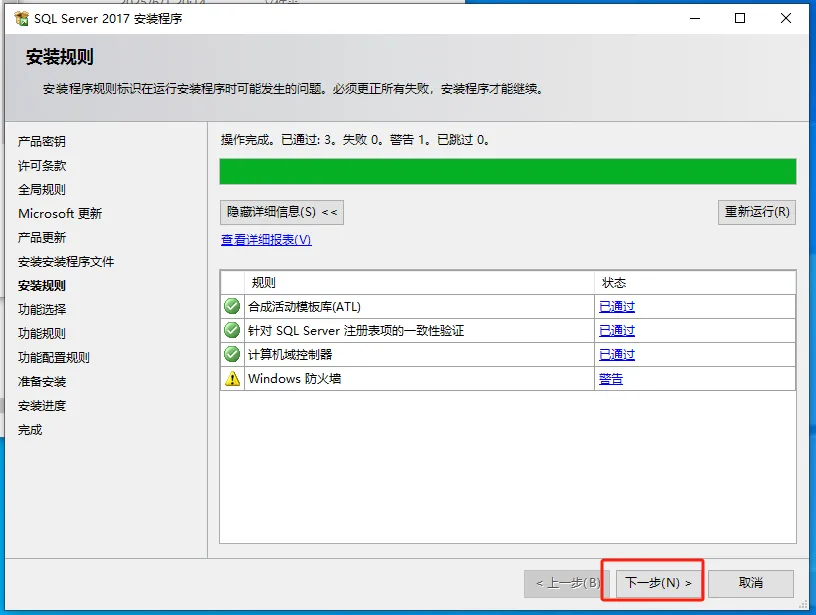Click the SQL Server installer title bar icon

[22, 19]
